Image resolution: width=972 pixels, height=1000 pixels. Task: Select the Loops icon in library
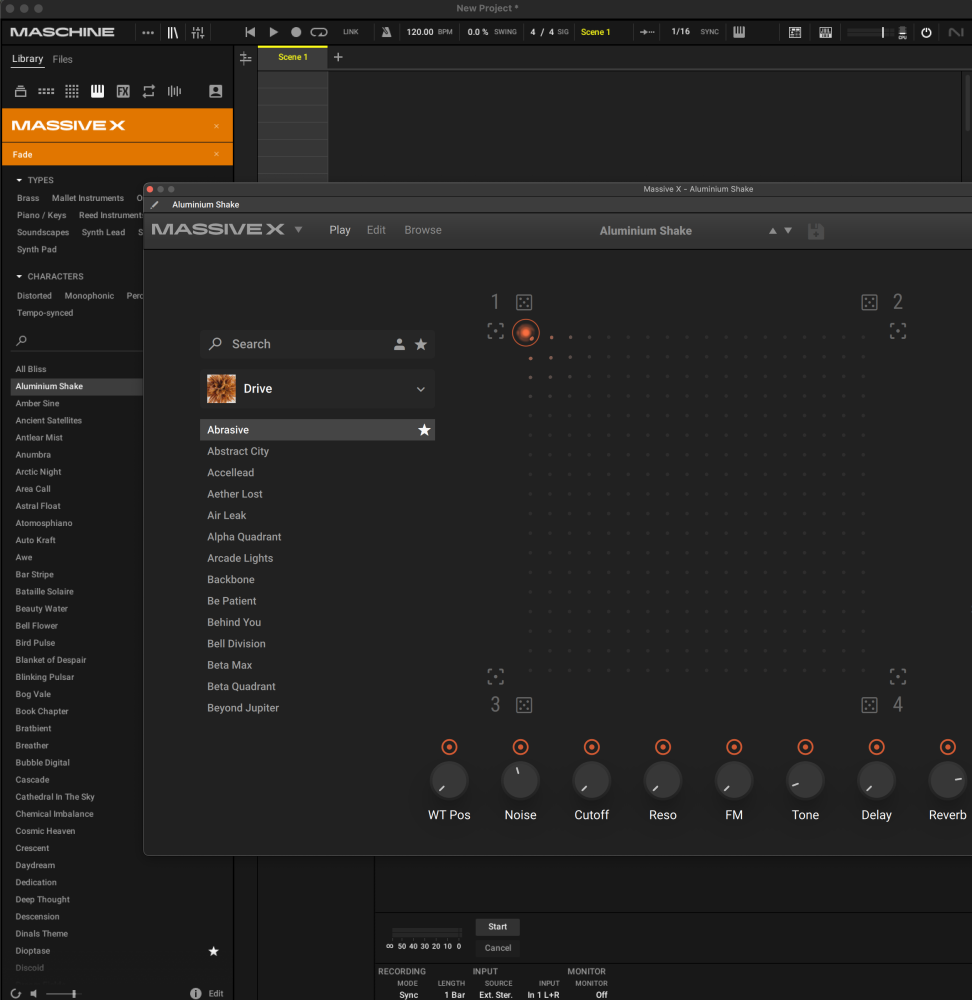point(149,91)
